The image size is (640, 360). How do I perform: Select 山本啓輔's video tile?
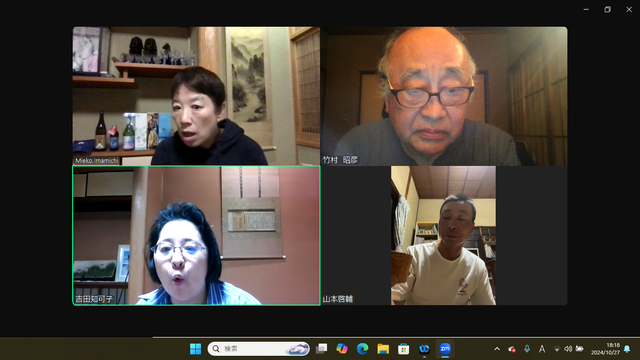(x=444, y=236)
